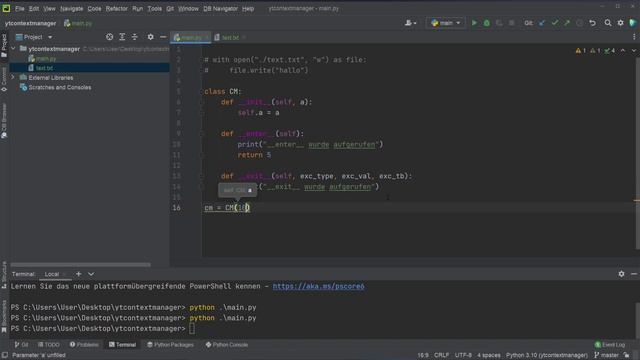Click the Git commit checkmark icon
640x360 pixels.
click(554, 23)
